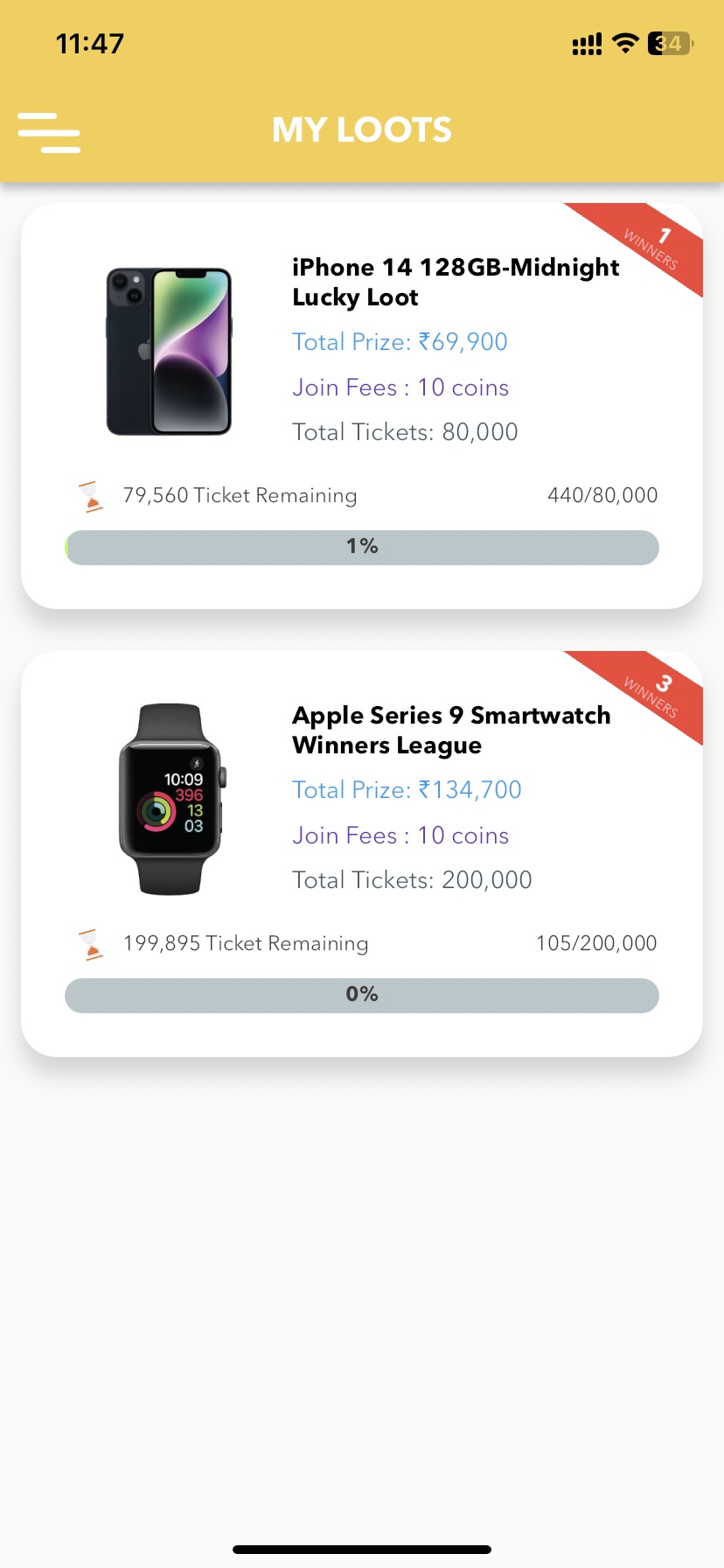Click the 1% progress bar
Screen dimensions: 724x1568
click(362, 548)
